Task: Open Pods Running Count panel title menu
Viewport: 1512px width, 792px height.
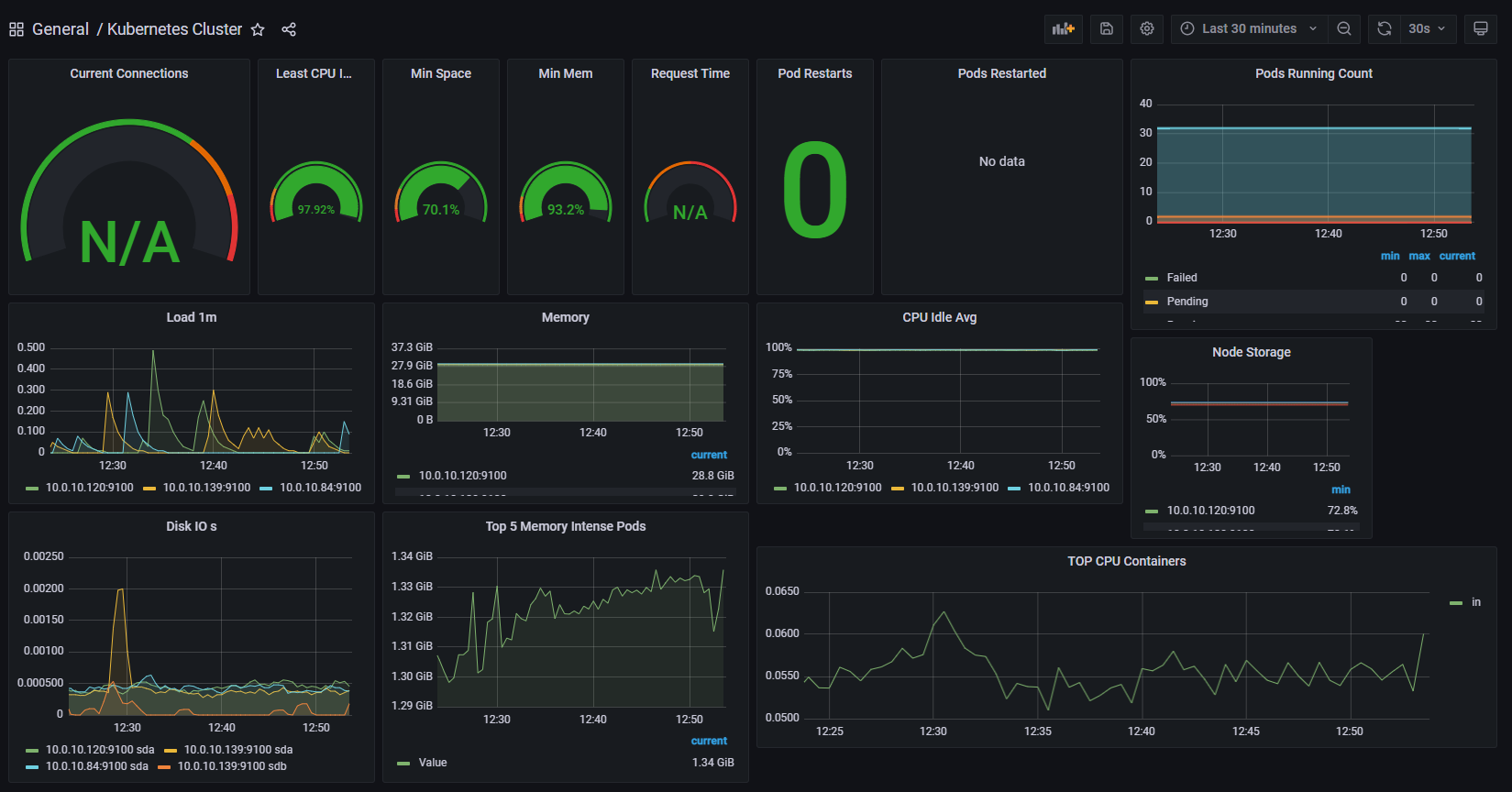Action: click(1314, 73)
